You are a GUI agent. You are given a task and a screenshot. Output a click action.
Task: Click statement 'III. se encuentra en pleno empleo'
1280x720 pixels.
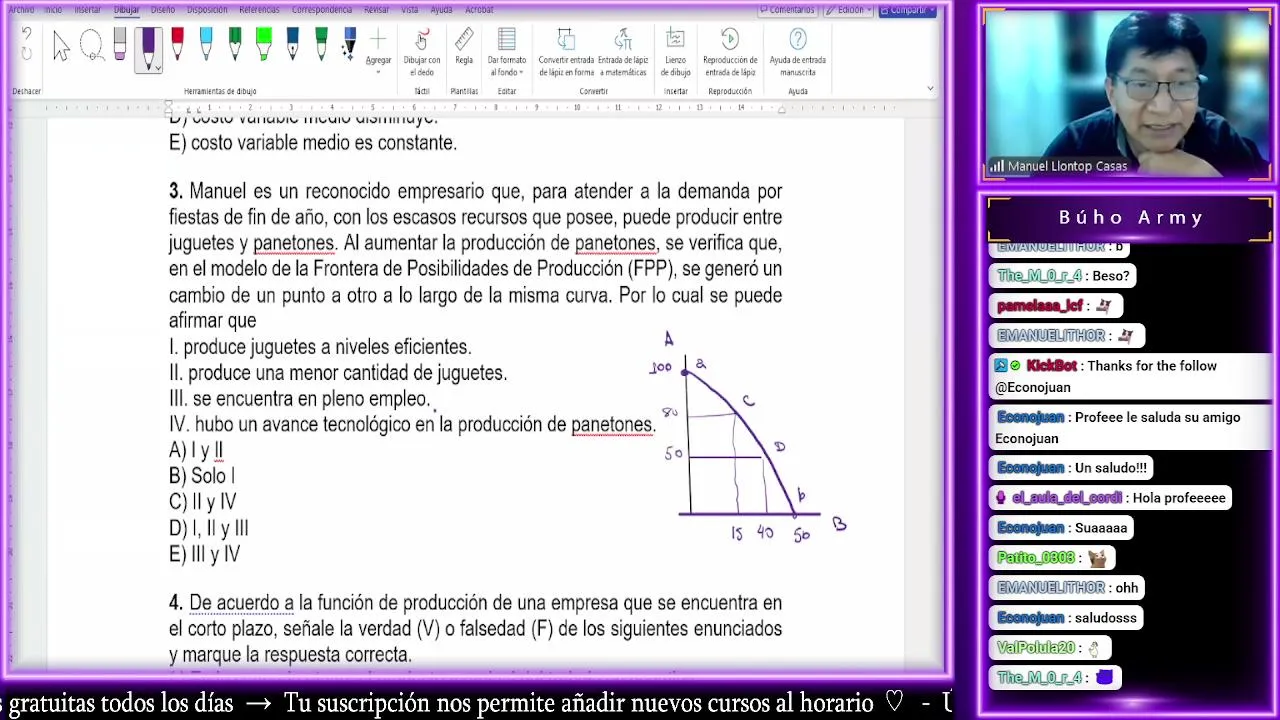tap(299, 399)
